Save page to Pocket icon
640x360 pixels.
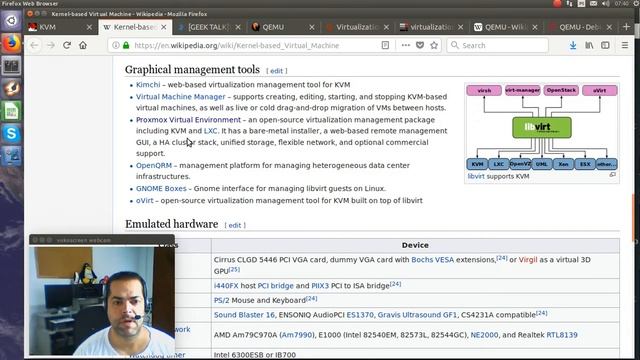pyautogui.click(x=420, y=45)
